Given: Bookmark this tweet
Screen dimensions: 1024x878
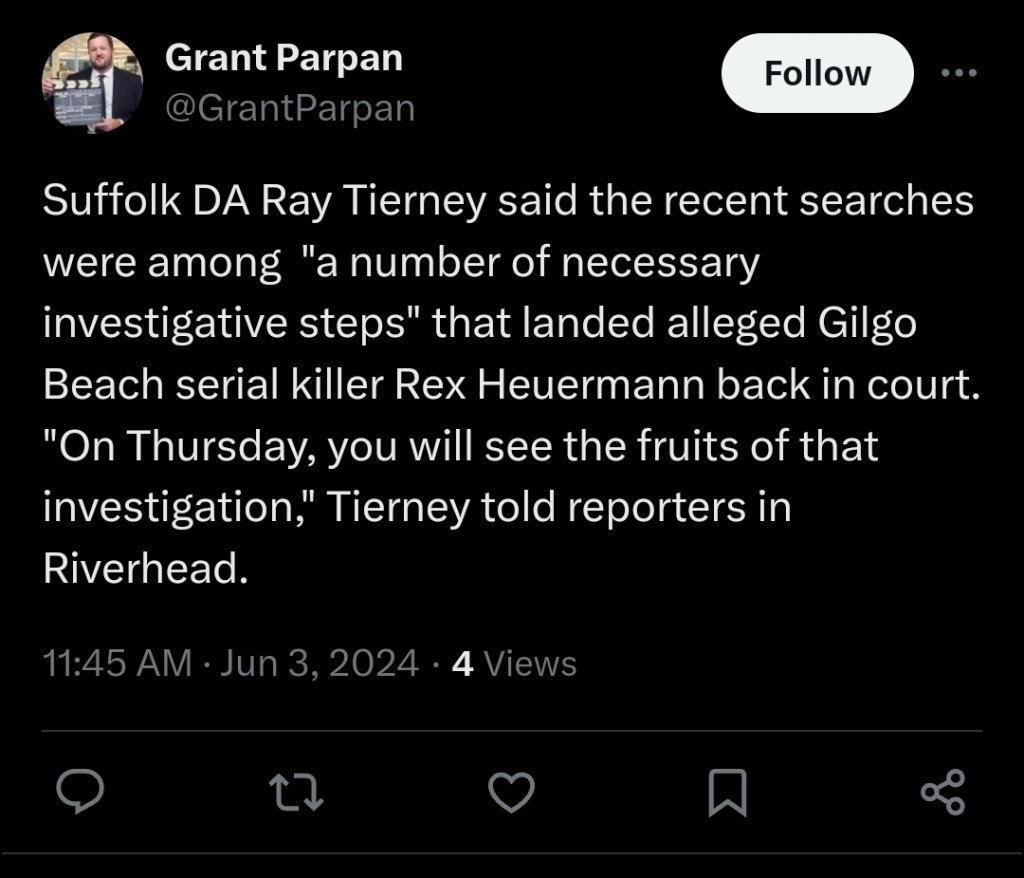Looking at the screenshot, I should coord(727,793).
